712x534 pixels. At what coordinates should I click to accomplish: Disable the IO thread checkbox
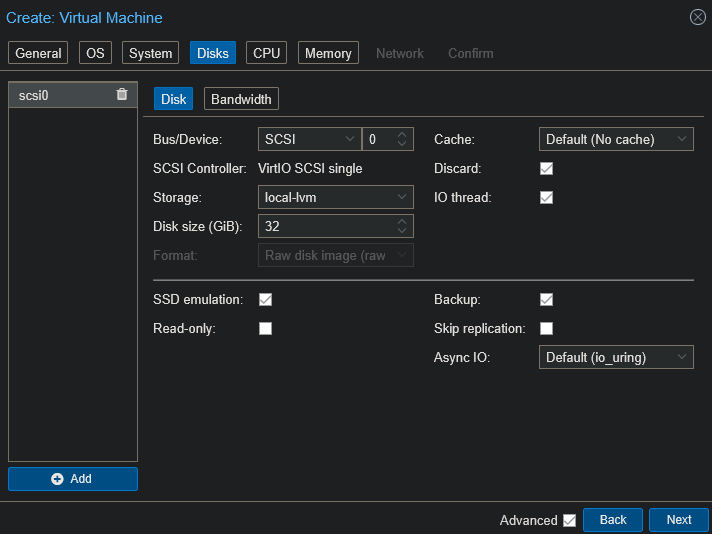(546, 198)
